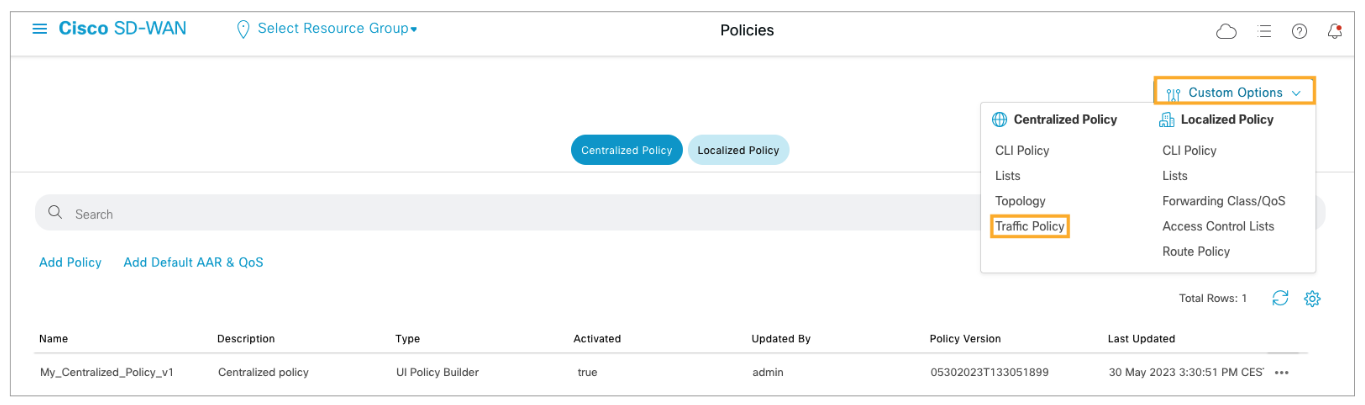Screen dimensions: 1365x405
Task: Select Traffic Policy under Centralized Policy
Action: [x=1030, y=226]
